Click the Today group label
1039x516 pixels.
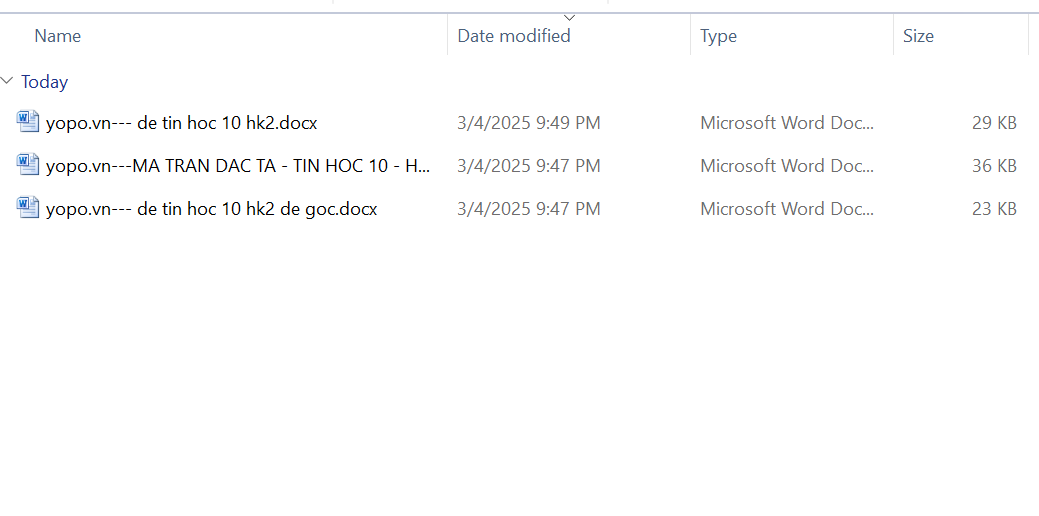pyautogui.click(x=45, y=82)
